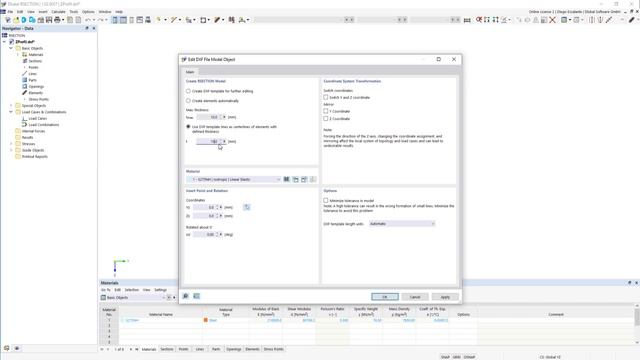Click Navigator Data tab icon at bottom-left

point(7,348)
